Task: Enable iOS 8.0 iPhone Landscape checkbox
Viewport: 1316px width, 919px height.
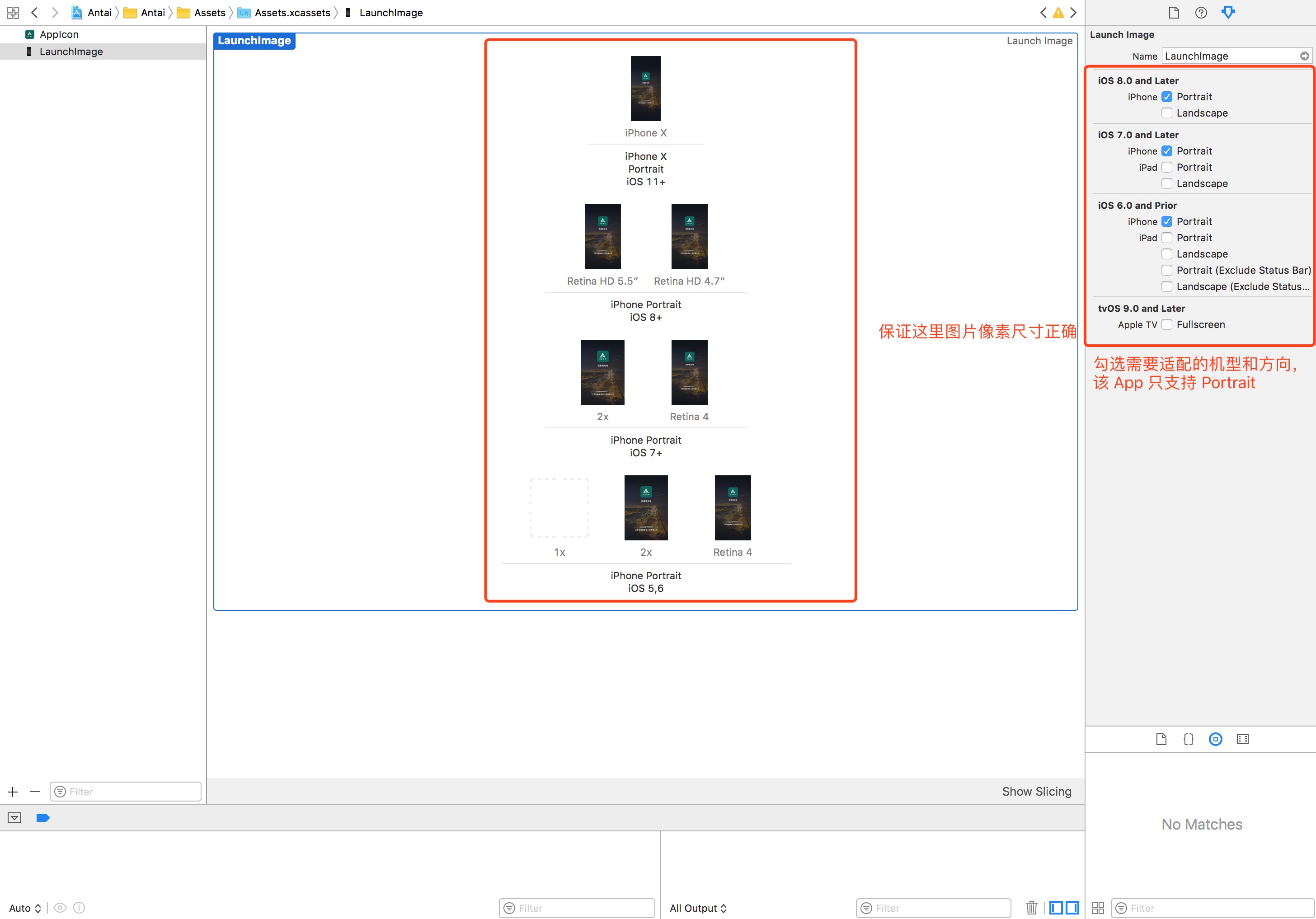Action: [x=1166, y=113]
